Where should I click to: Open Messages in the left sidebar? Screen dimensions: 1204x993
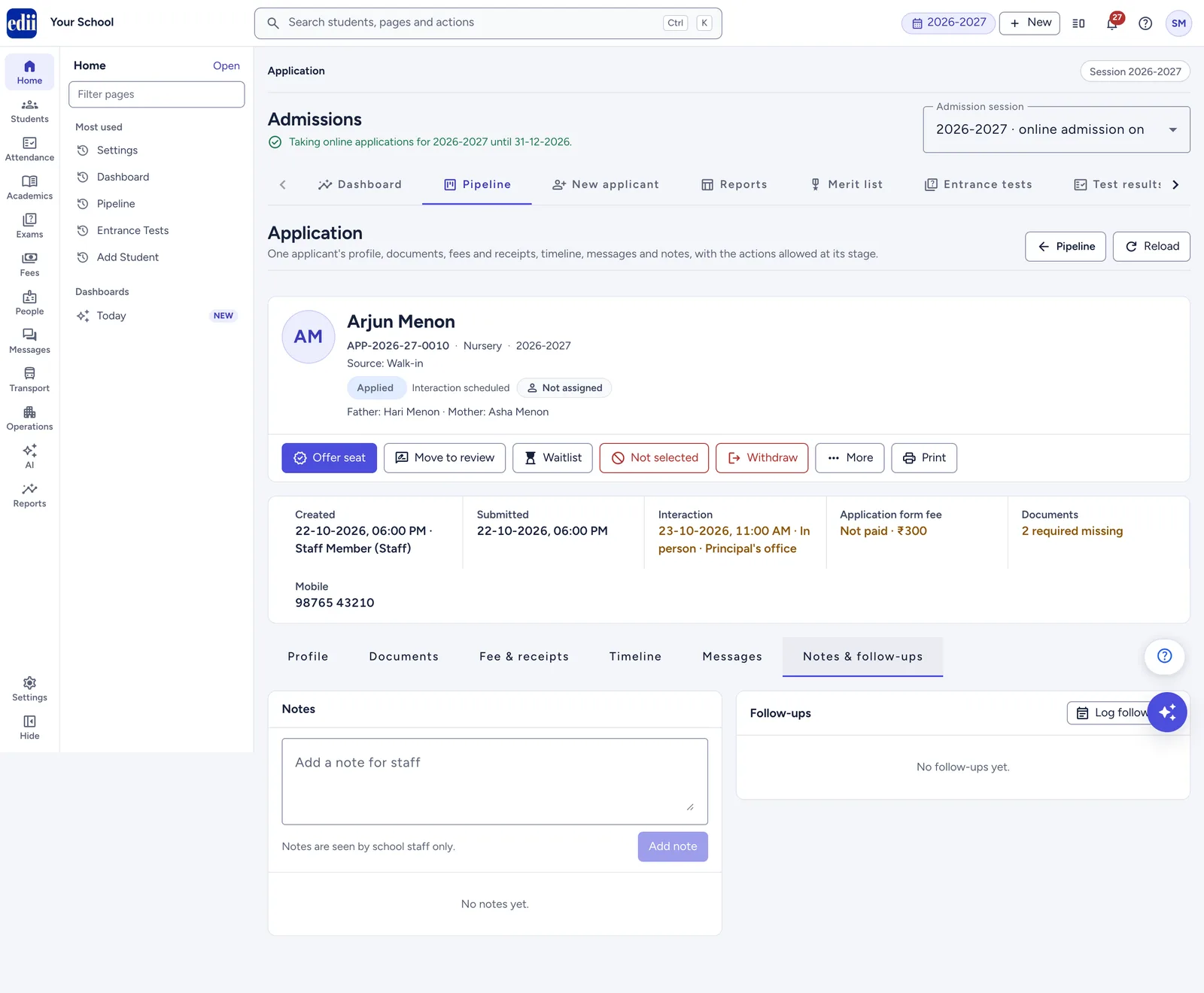(x=29, y=341)
